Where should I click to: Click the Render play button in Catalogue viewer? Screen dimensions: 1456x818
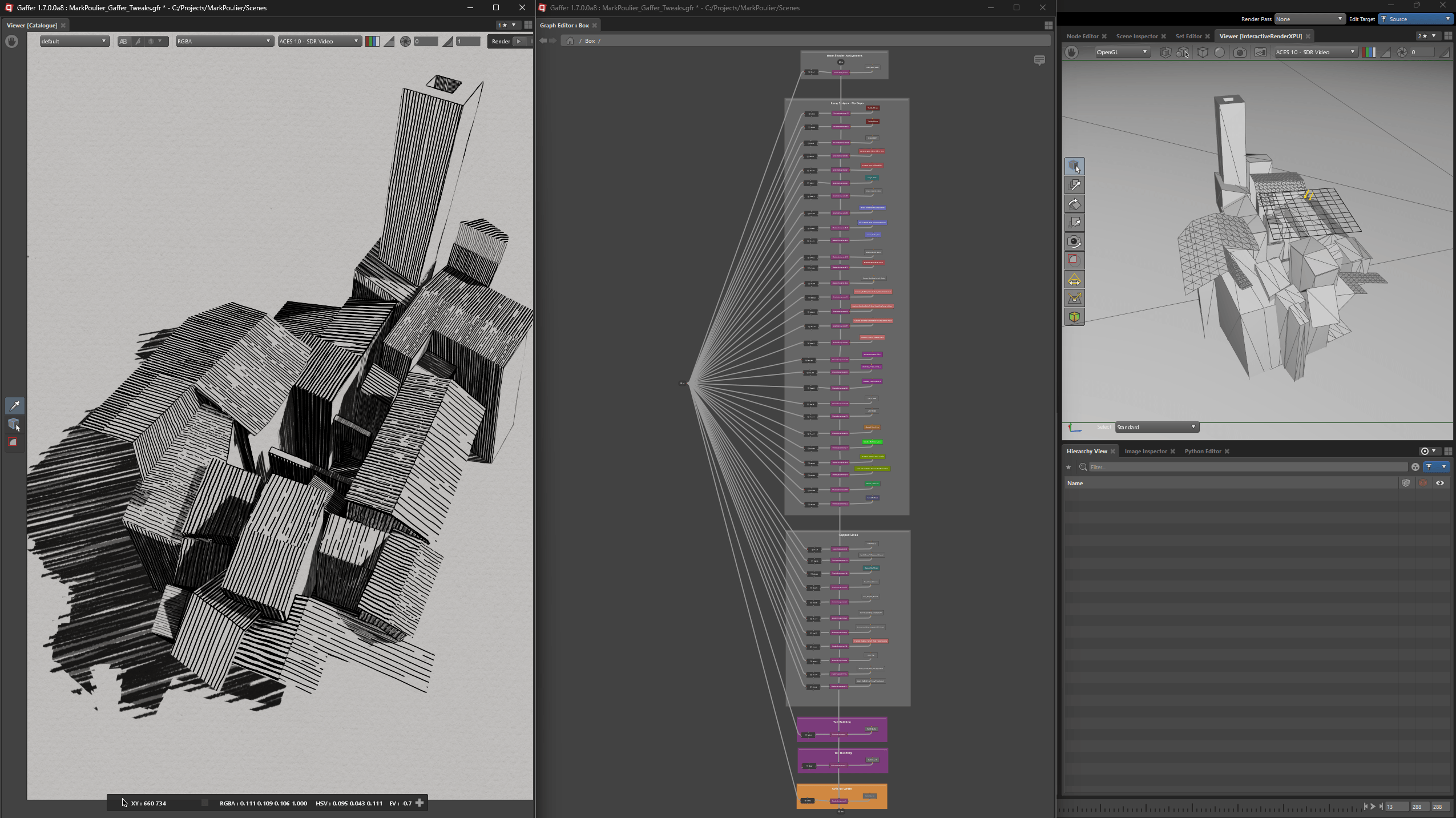(519, 42)
